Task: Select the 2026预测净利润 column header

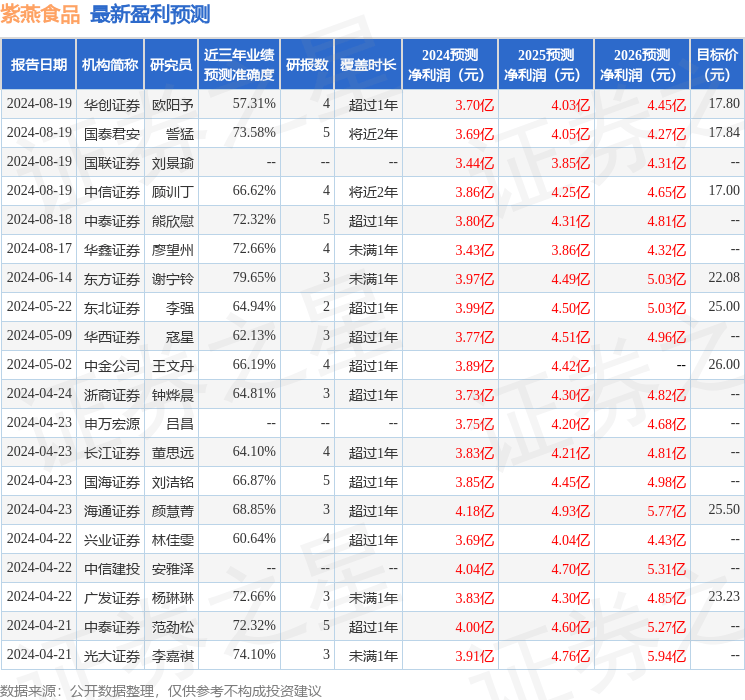Action: point(642,65)
